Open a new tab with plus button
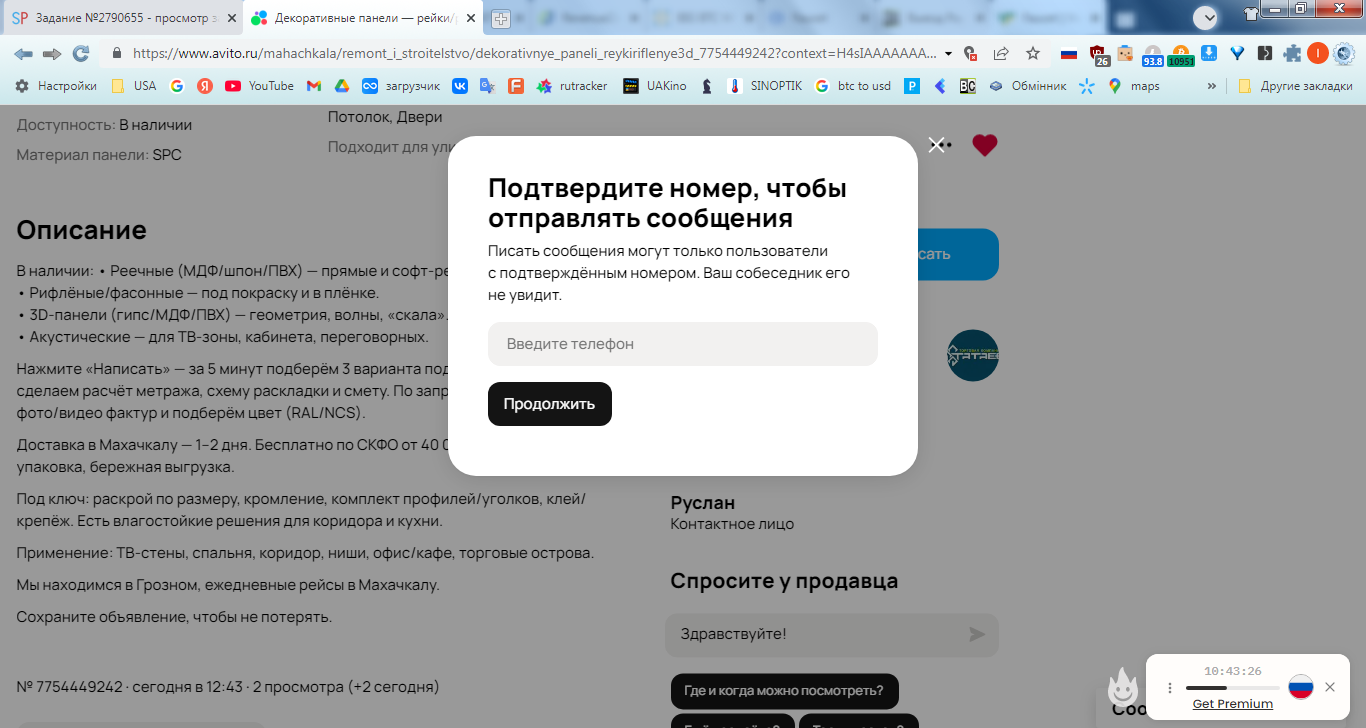This screenshot has height=728, width=1366. click(x=501, y=18)
